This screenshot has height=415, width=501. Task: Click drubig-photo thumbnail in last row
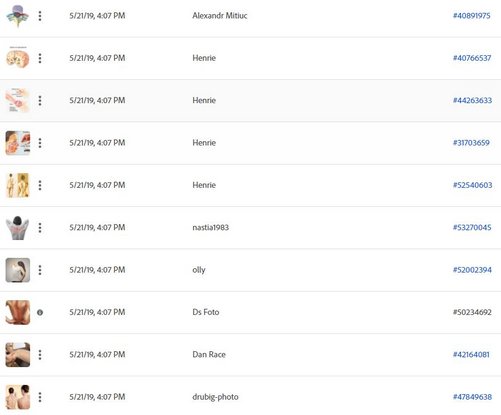pyautogui.click(x=18, y=397)
